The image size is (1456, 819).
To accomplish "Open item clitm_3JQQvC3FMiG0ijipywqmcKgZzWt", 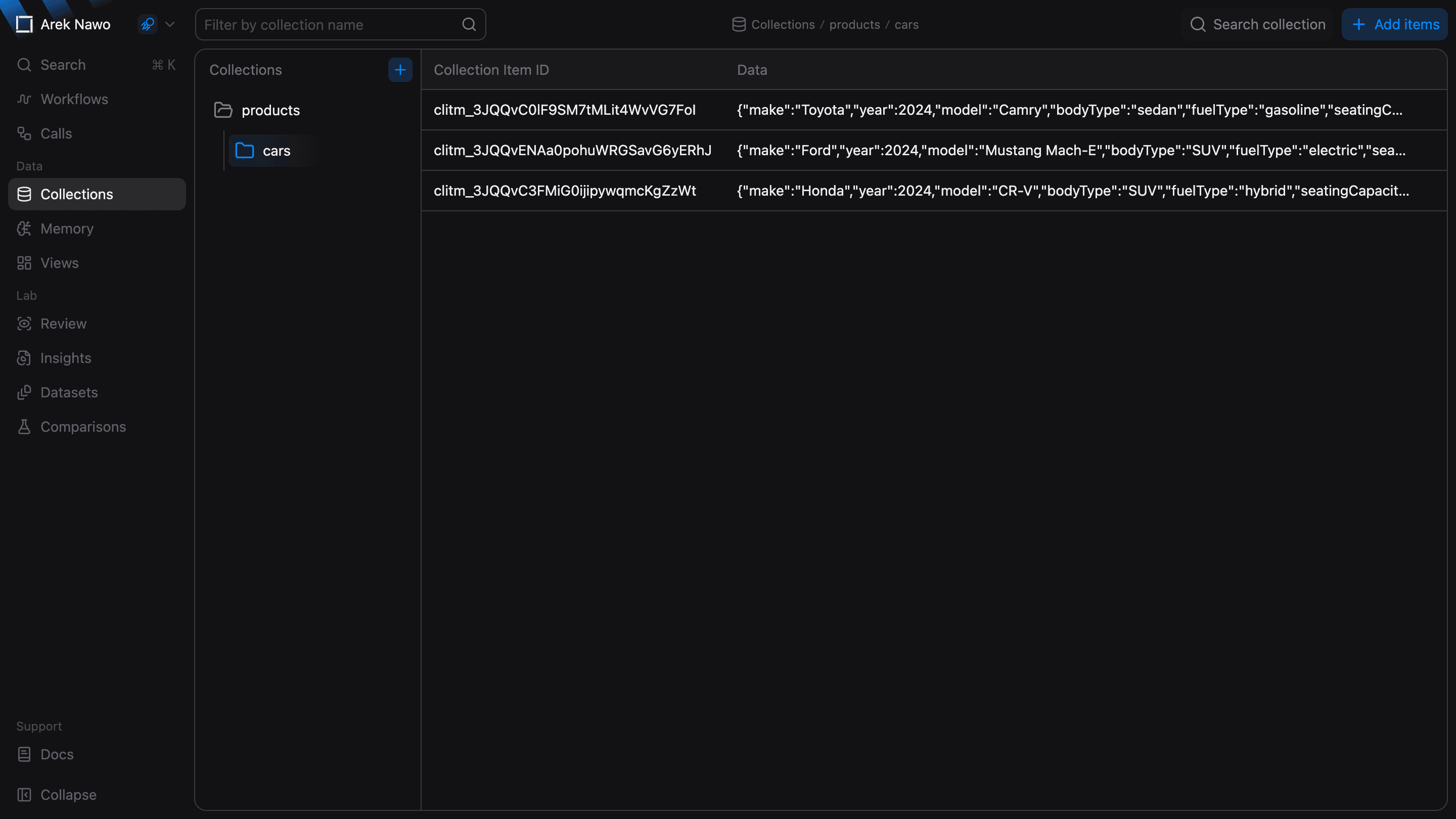I will (565, 191).
